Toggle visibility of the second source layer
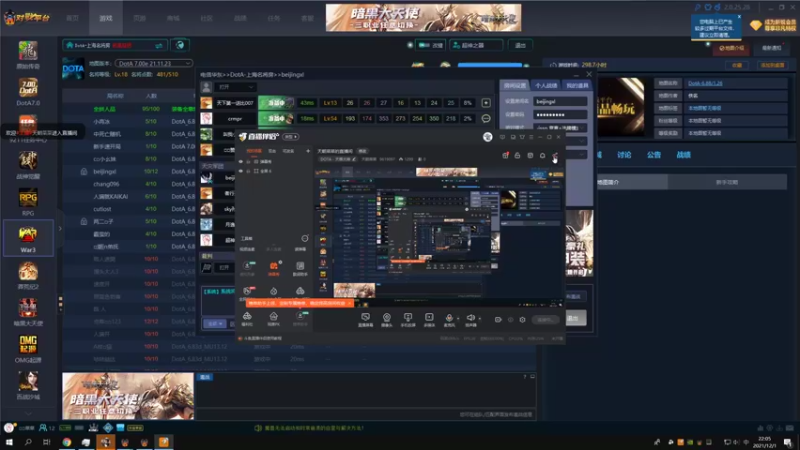The height and width of the screenshot is (450, 800). (241, 171)
